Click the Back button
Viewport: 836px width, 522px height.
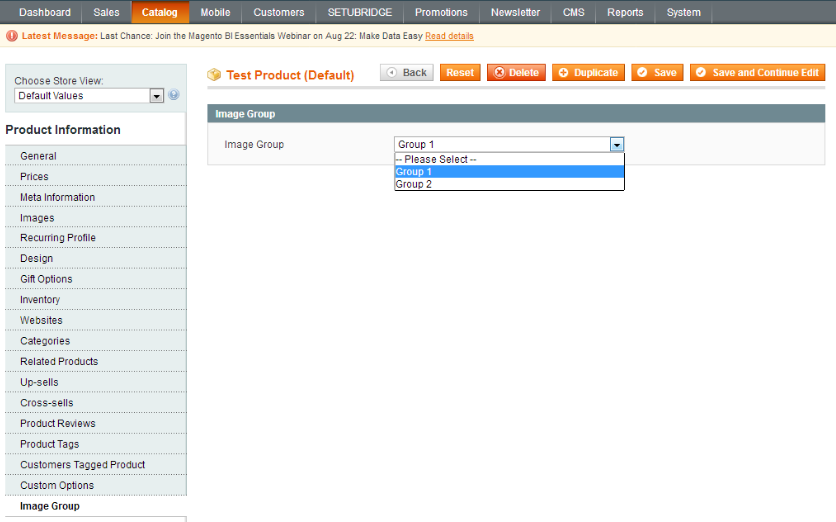click(406, 73)
